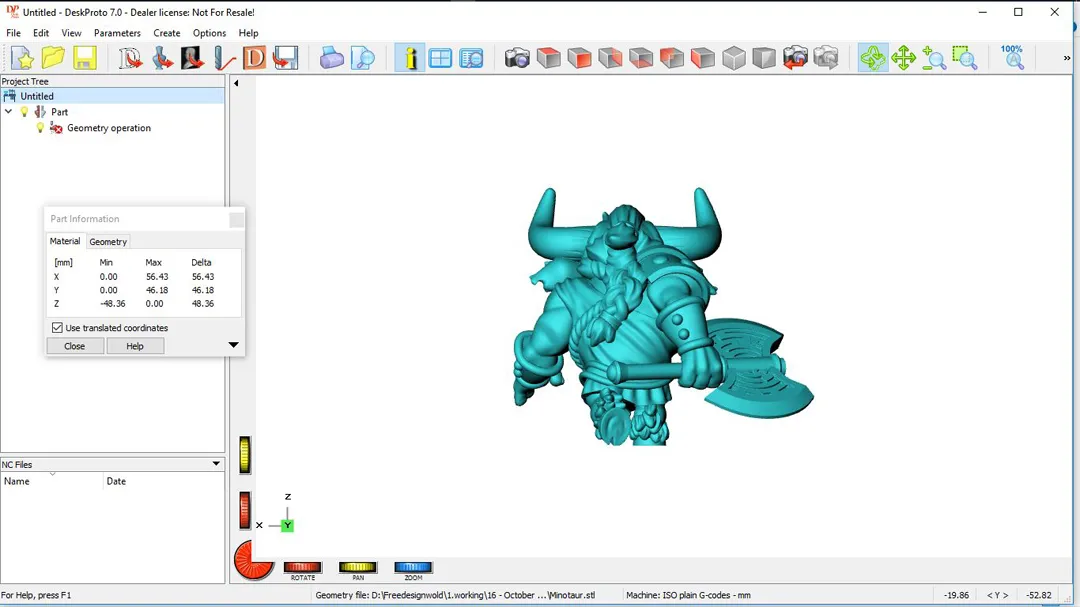Switch to the Material tab

pyautogui.click(x=65, y=241)
